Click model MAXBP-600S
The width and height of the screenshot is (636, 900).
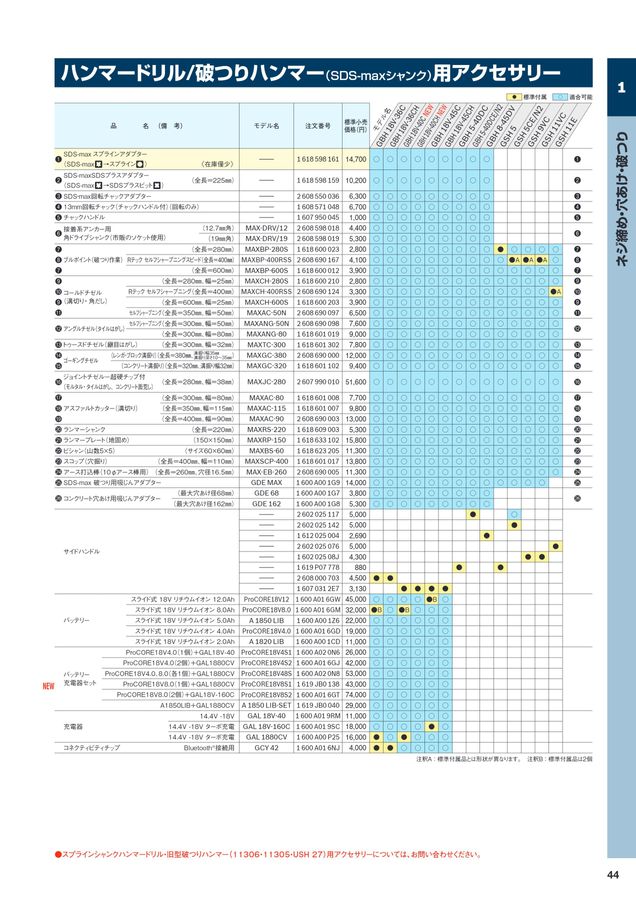click(x=266, y=270)
